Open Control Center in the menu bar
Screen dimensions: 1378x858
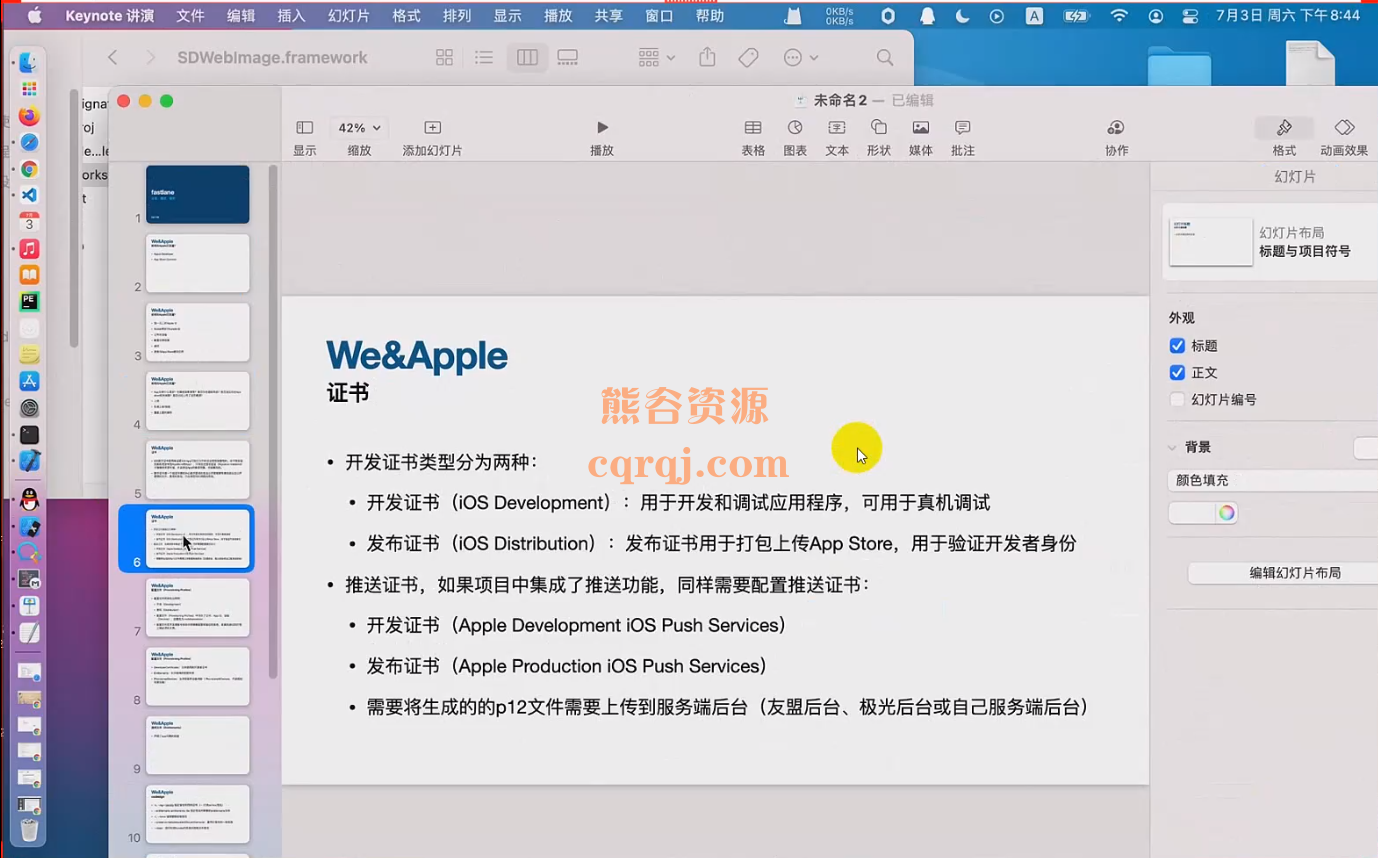tap(1189, 16)
